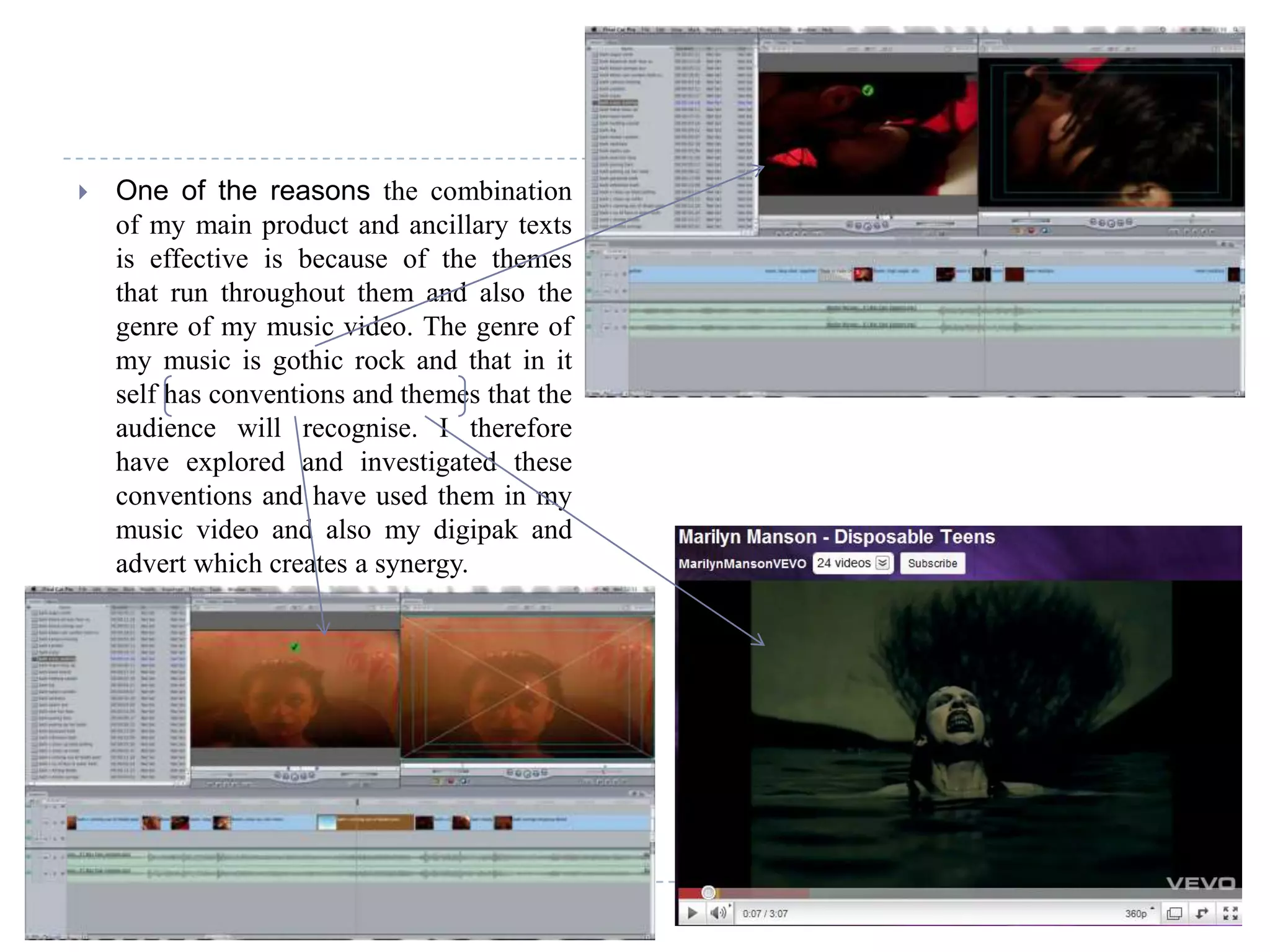Click the Marilyn Manson video title
The width and height of the screenshot is (1270, 952).
click(x=836, y=537)
